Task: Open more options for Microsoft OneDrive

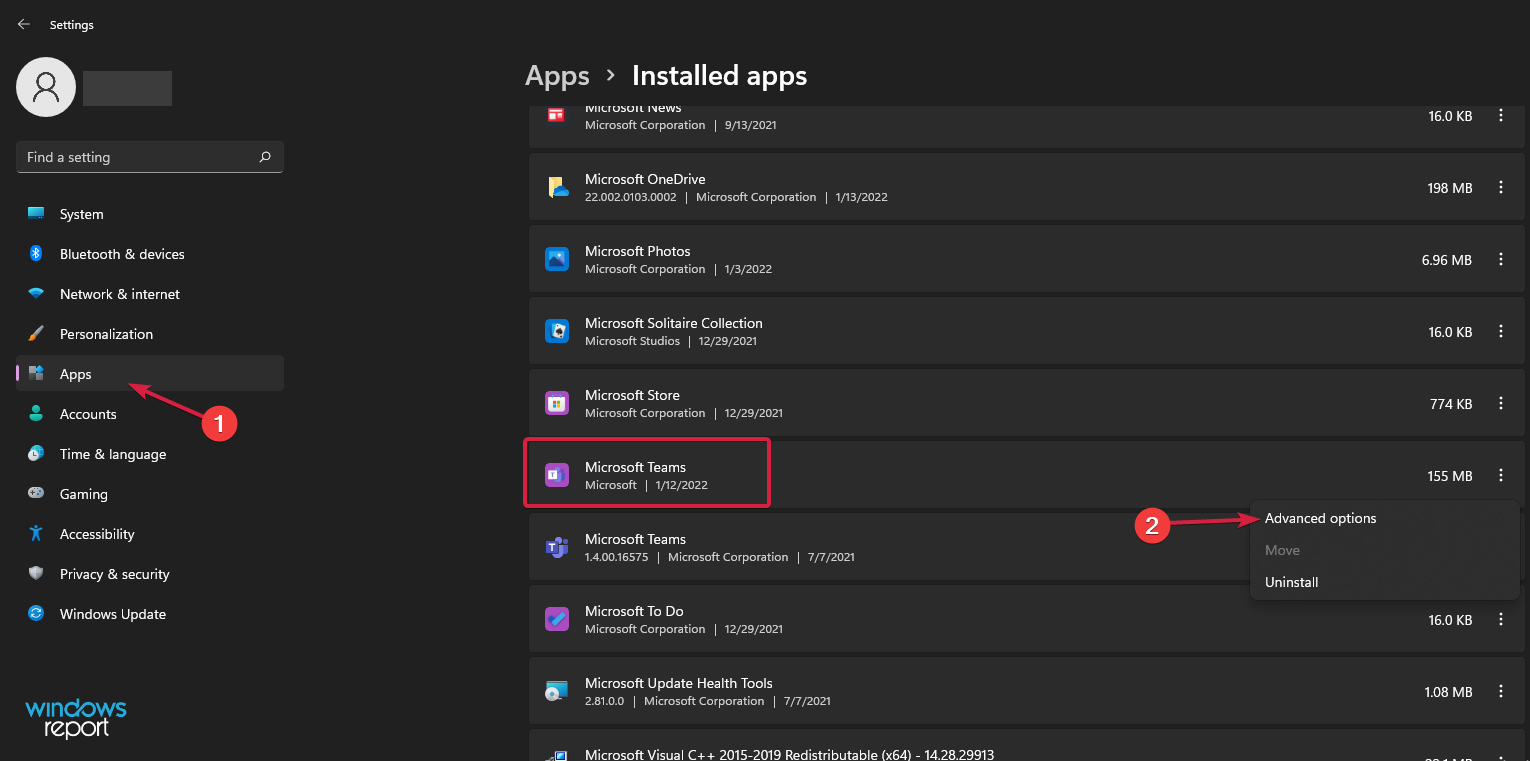Action: point(1501,188)
